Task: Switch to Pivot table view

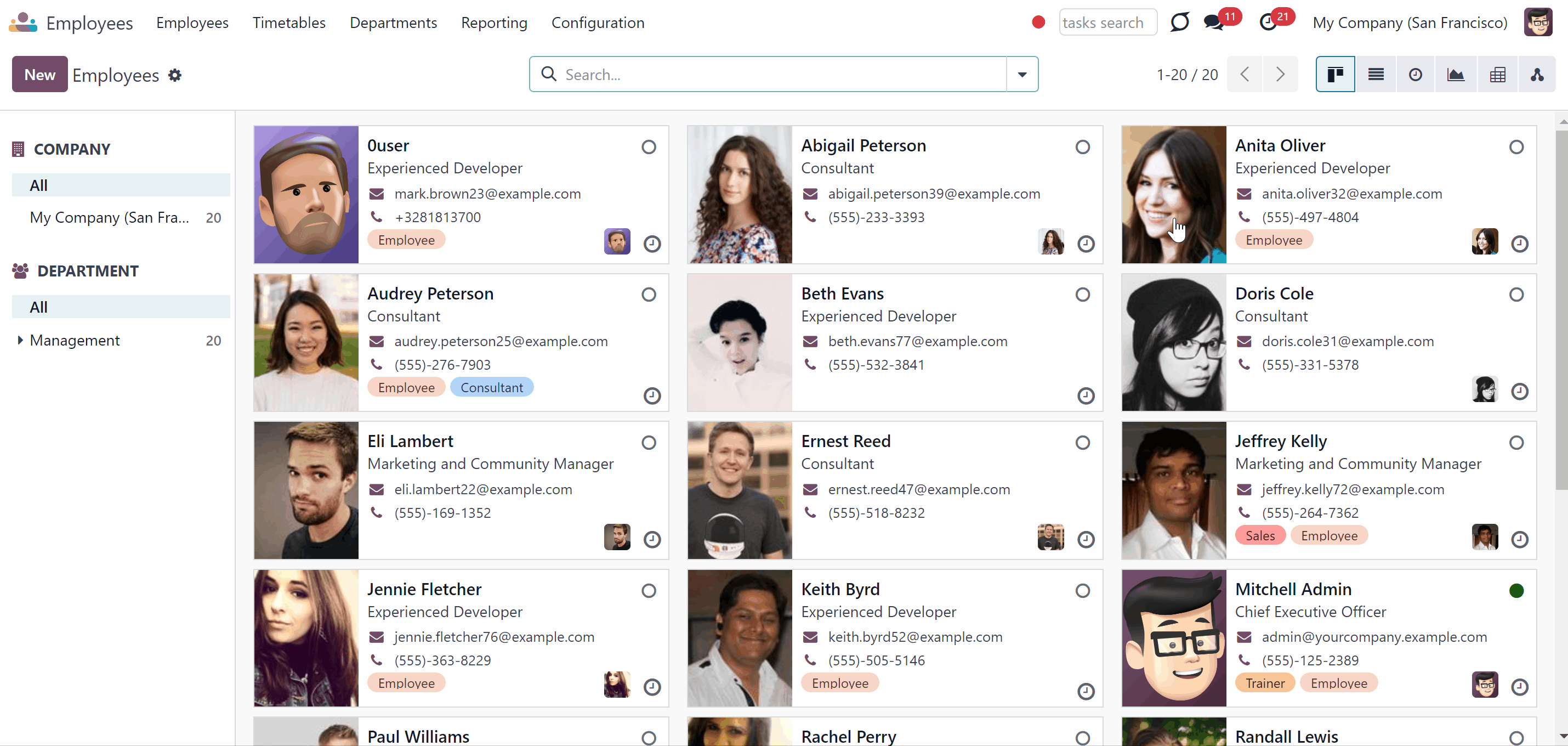Action: 1497,74
